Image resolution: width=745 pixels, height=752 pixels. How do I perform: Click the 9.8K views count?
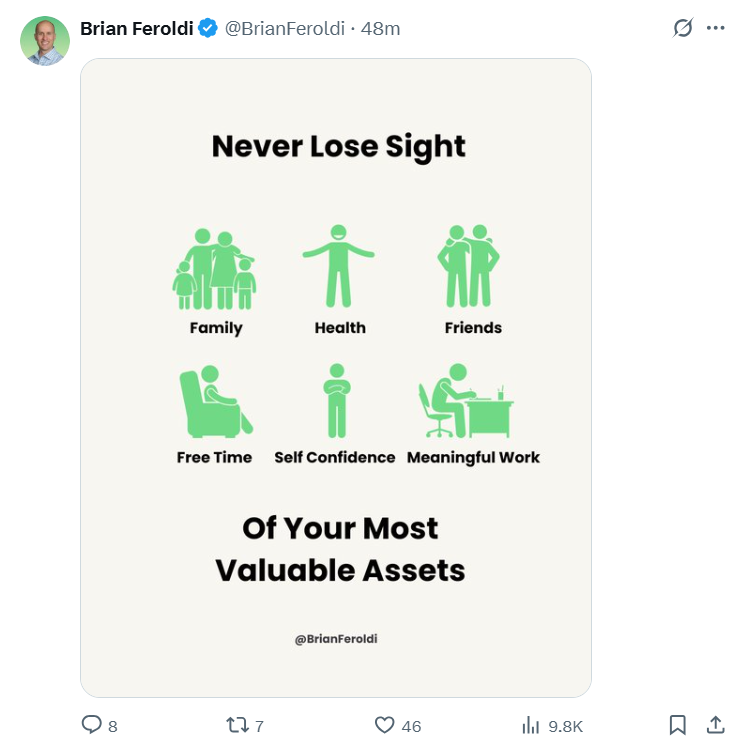click(566, 727)
